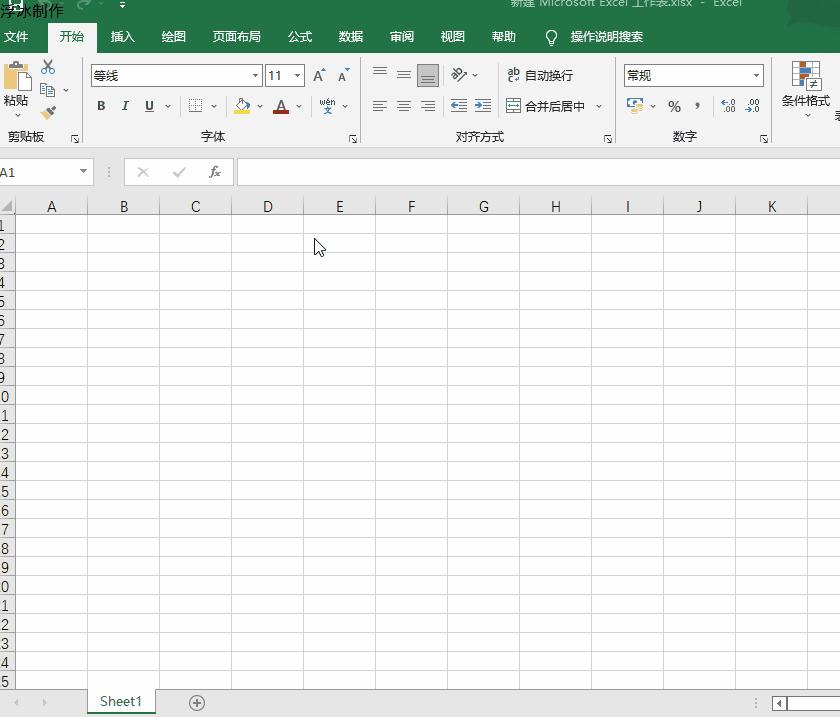Viewport: 840px width, 717px height.
Task: Toggle 自动换行 wrap text
Action: pos(540,75)
